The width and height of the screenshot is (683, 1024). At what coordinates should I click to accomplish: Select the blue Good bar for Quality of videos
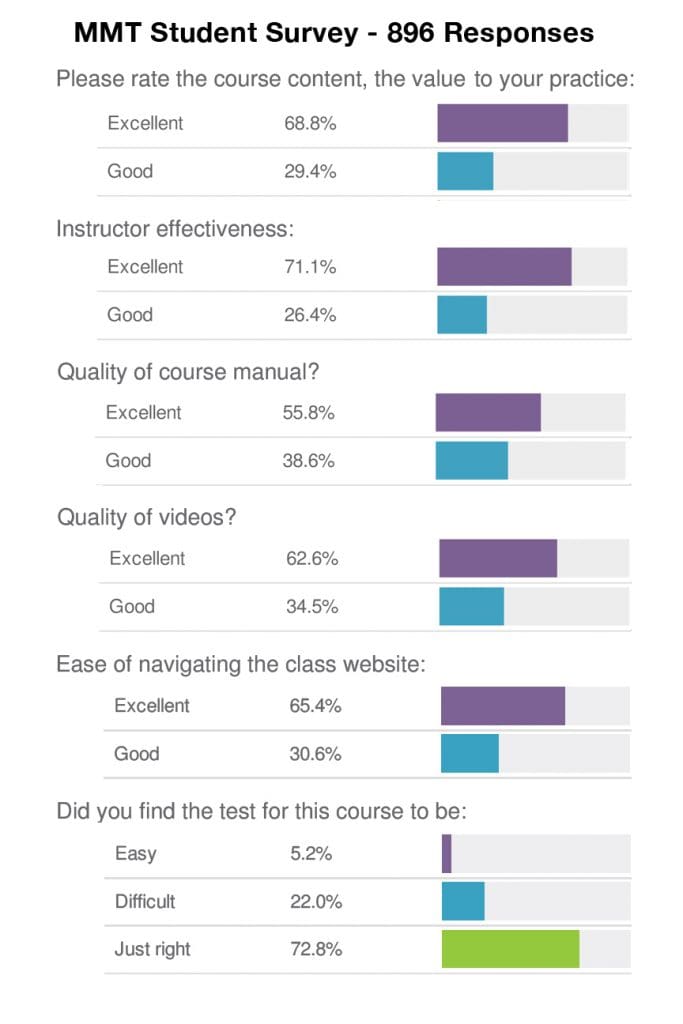(x=471, y=606)
